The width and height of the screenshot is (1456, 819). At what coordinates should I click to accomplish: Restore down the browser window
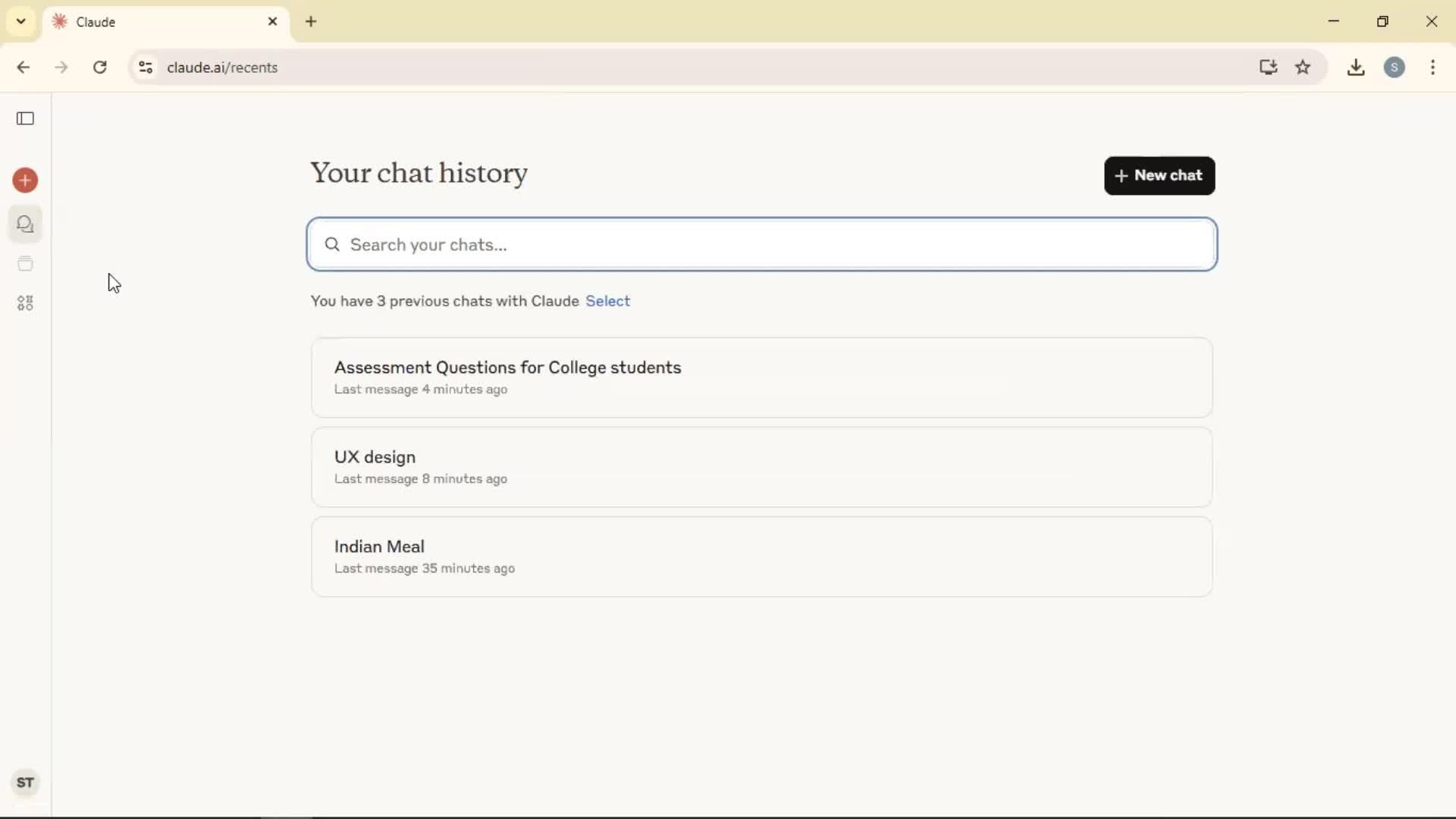coord(1382,21)
